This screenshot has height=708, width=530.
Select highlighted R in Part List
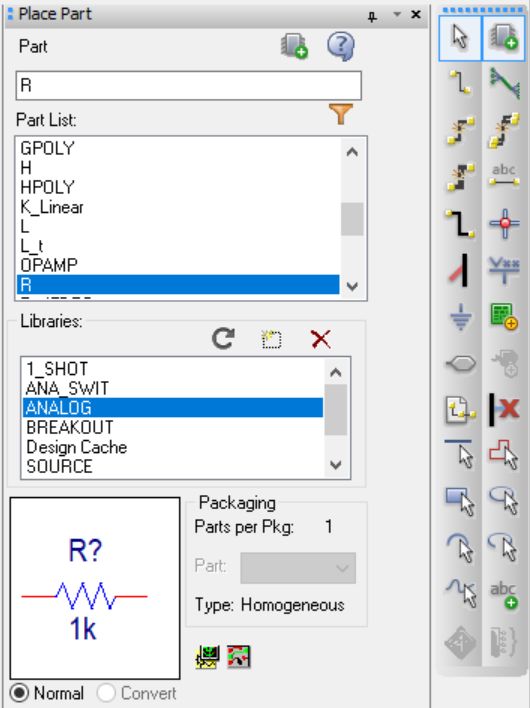178,285
